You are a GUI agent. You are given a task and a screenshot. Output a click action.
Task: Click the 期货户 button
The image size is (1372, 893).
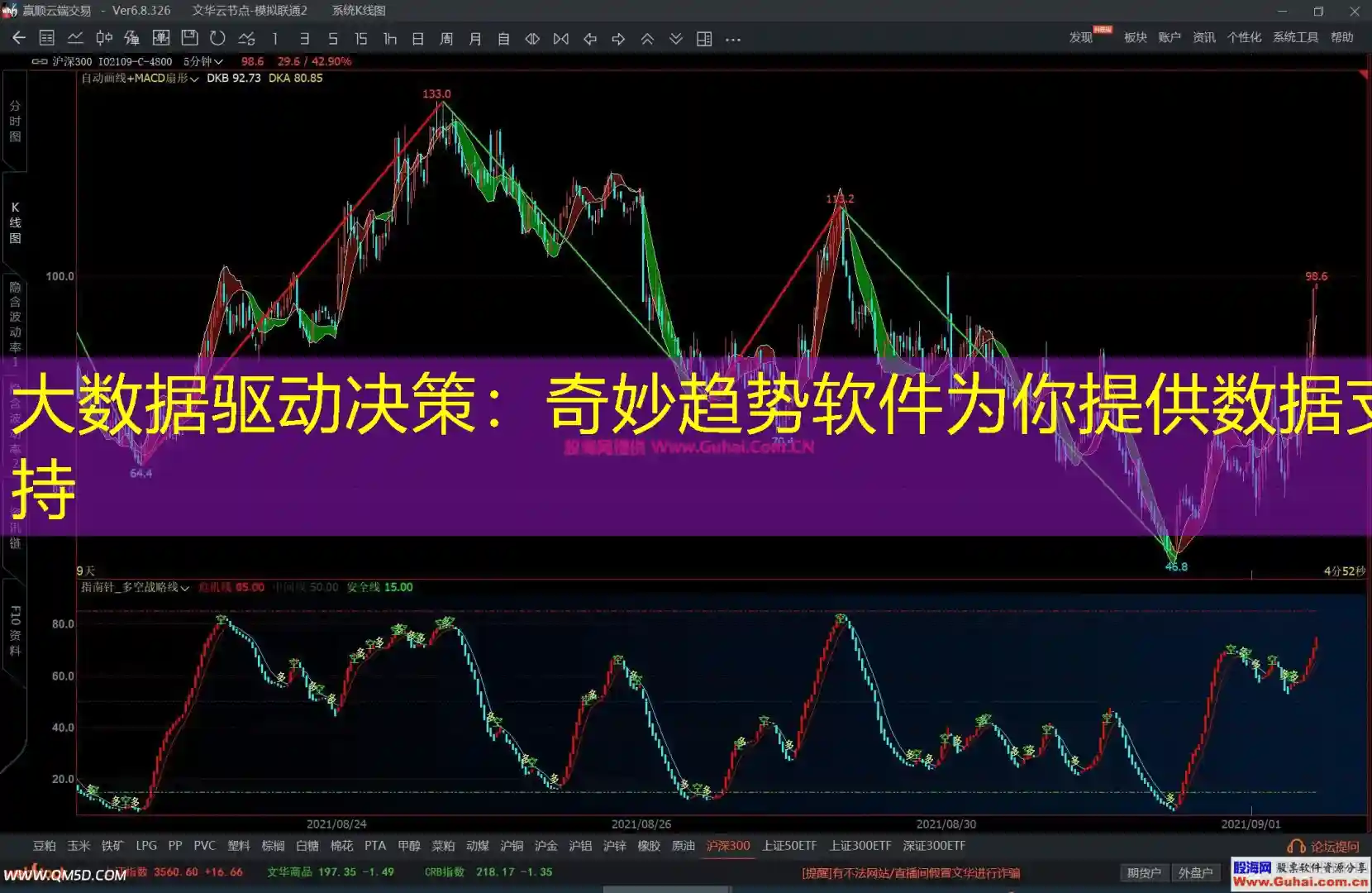1144,873
